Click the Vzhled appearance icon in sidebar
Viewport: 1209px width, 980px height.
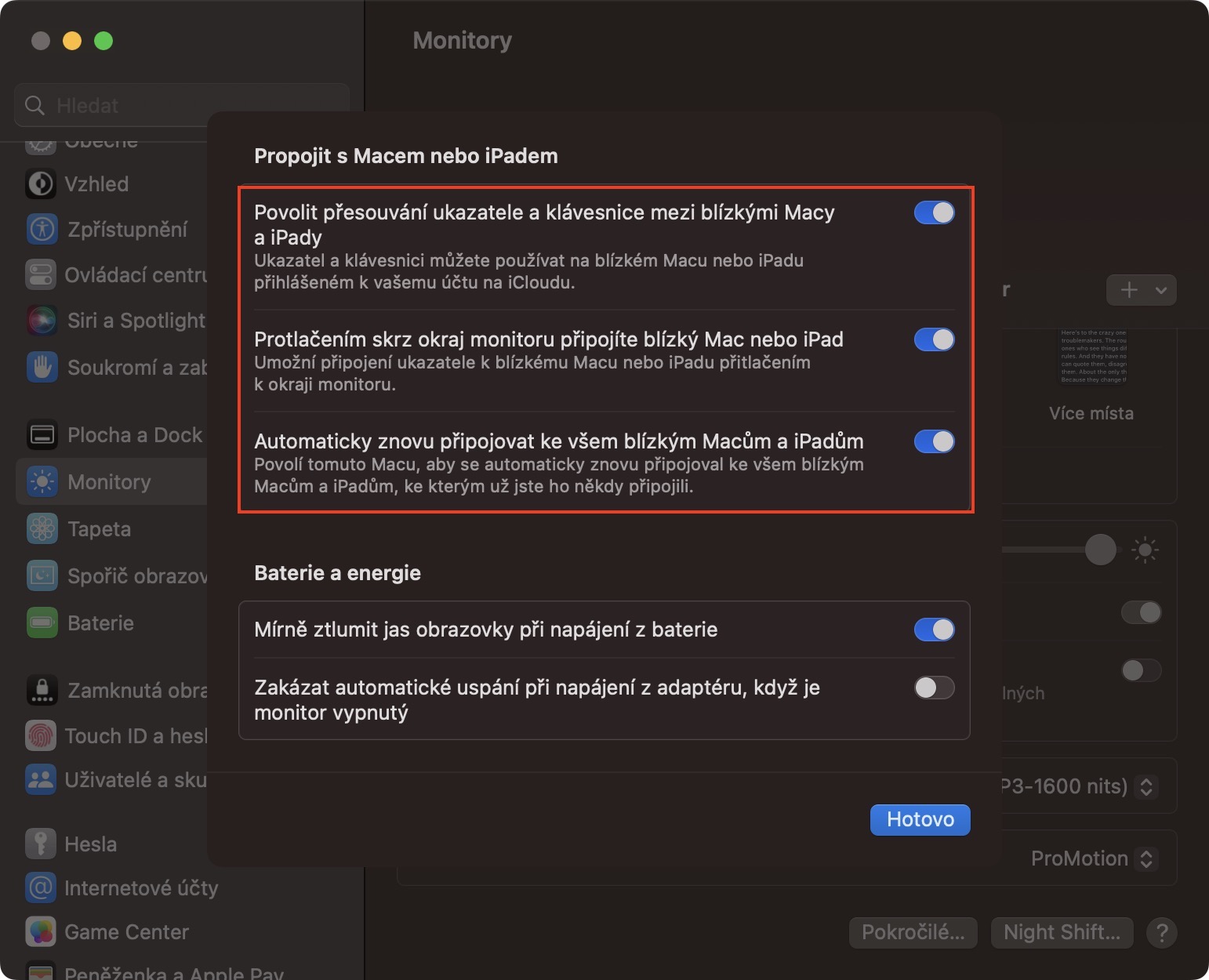41,184
